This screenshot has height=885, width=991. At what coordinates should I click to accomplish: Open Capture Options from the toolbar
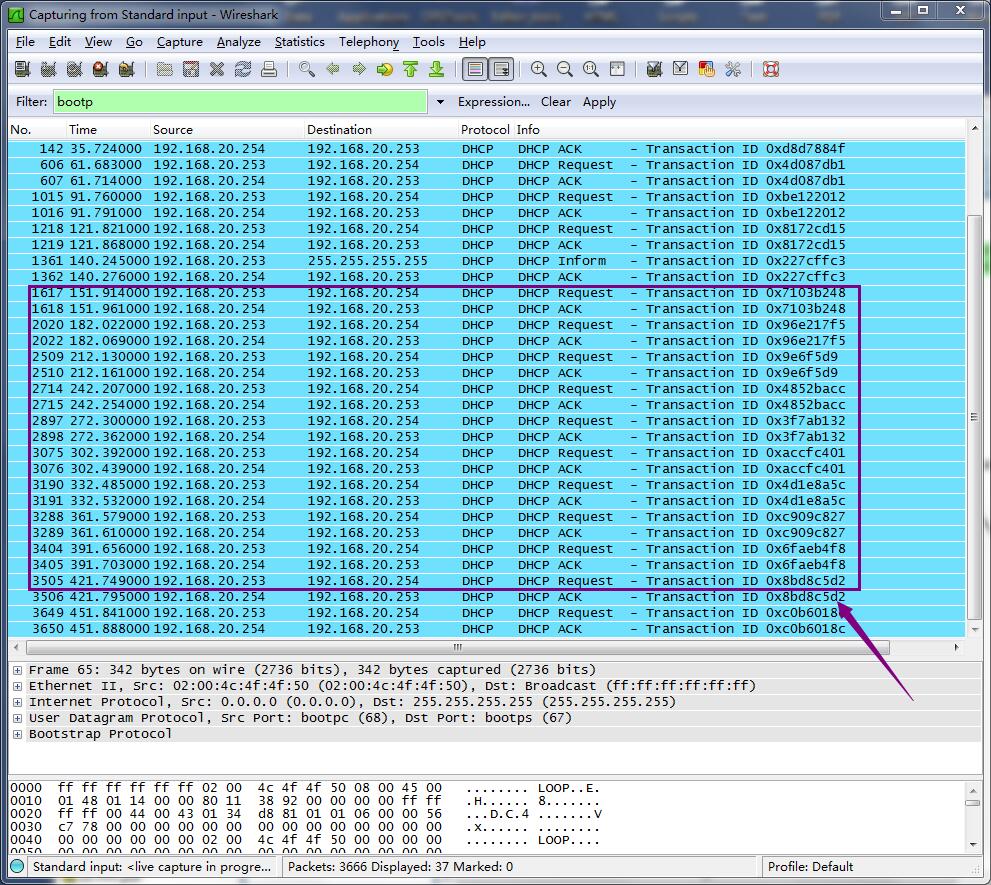click(49, 69)
